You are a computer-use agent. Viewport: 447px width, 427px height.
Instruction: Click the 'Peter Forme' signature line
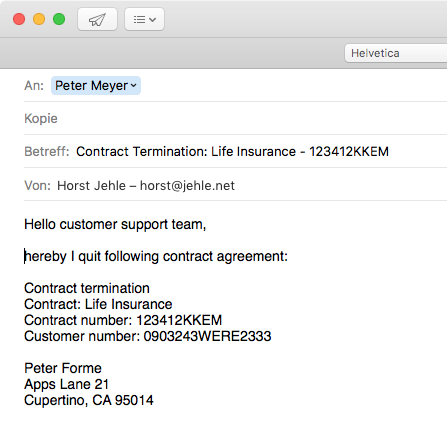pyautogui.click(x=63, y=368)
